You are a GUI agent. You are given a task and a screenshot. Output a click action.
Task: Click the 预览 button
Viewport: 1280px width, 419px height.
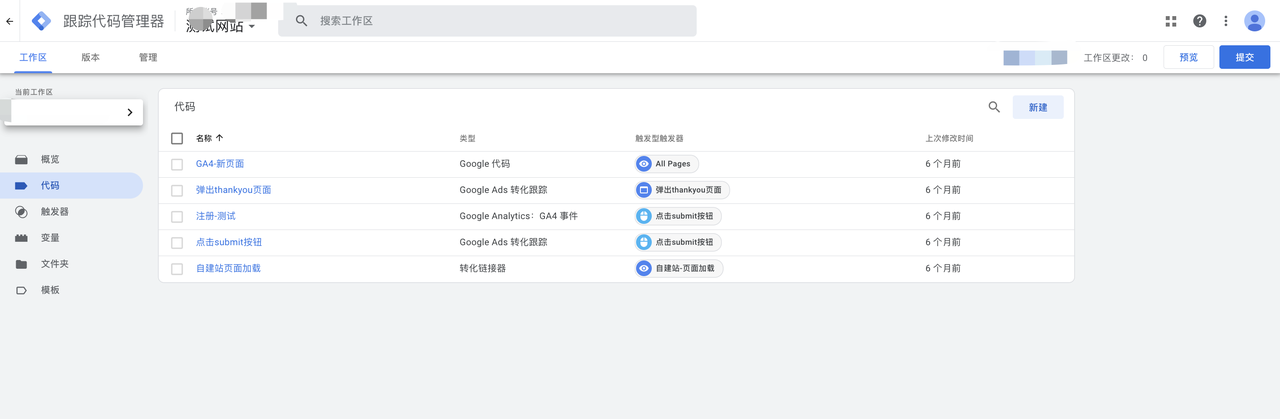pos(1189,57)
